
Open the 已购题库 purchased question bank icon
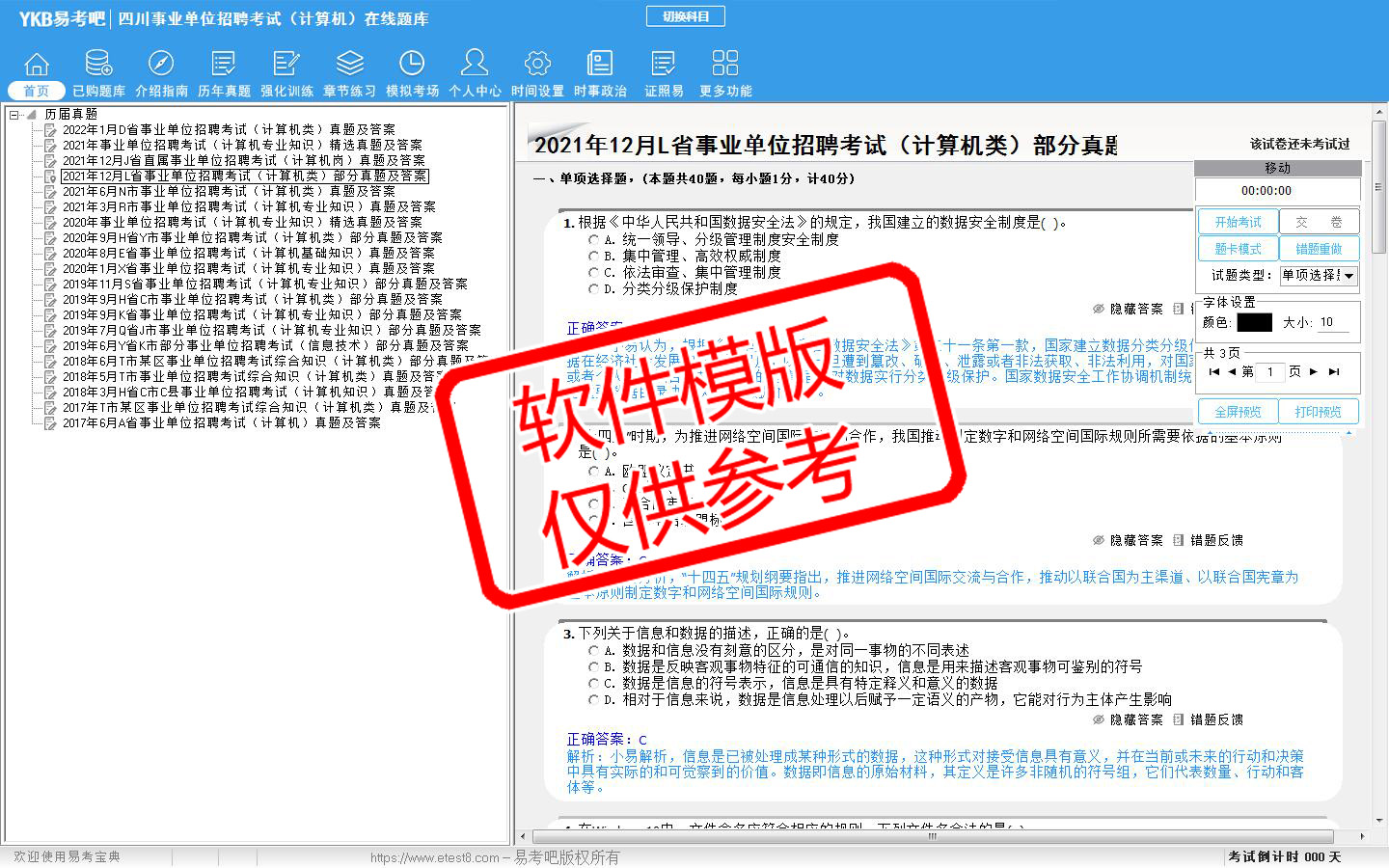(98, 65)
